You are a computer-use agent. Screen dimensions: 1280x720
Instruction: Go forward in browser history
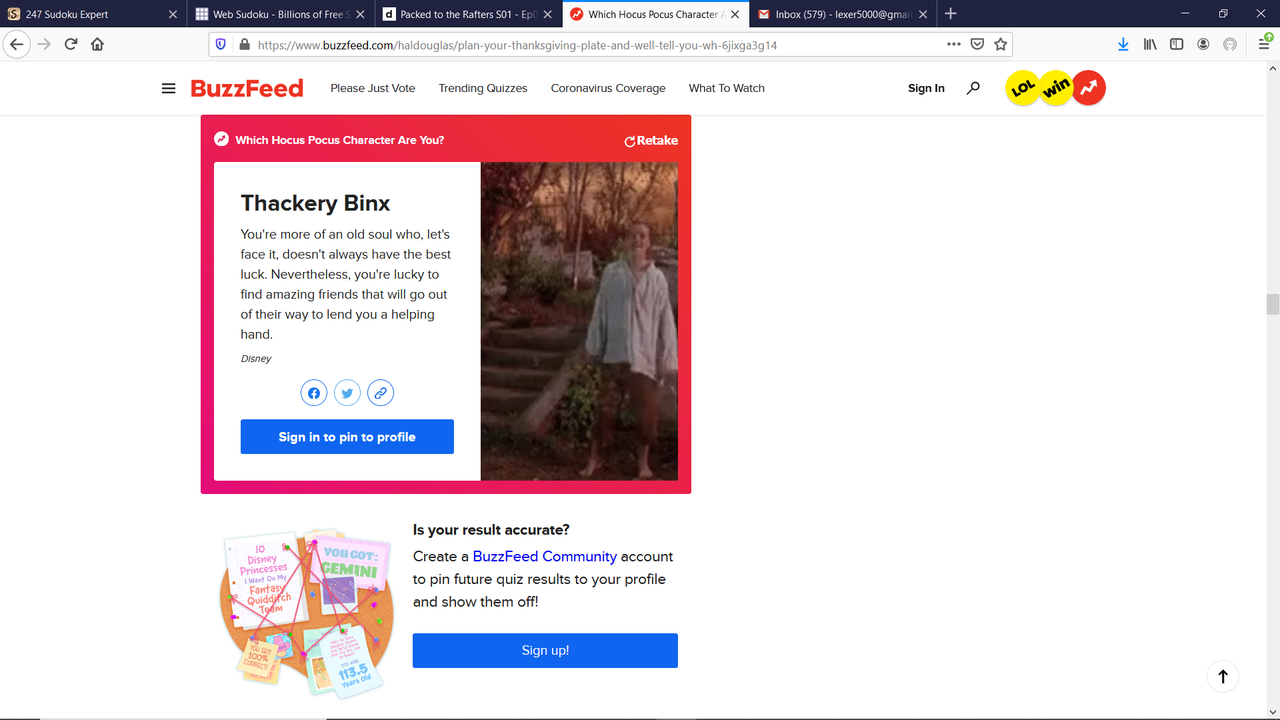point(44,44)
